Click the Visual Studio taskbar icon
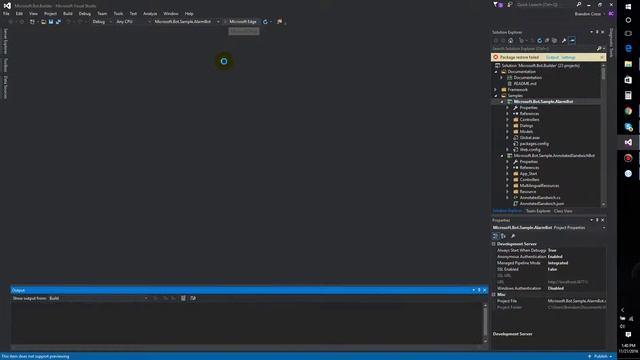The image size is (640, 360). coord(628,142)
